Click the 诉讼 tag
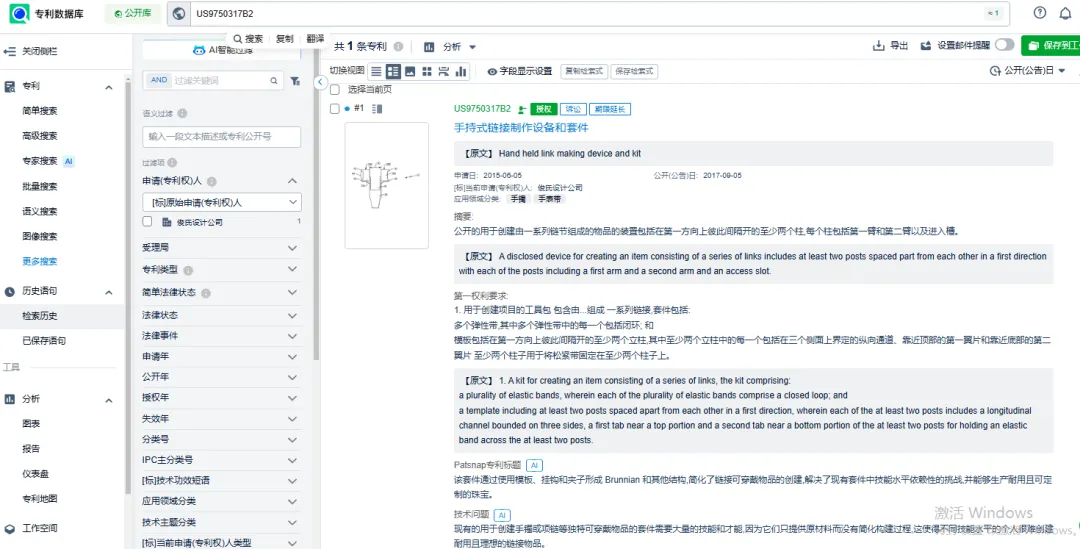Screen dimensions: 1080x549 pyautogui.click(x=572, y=109)
